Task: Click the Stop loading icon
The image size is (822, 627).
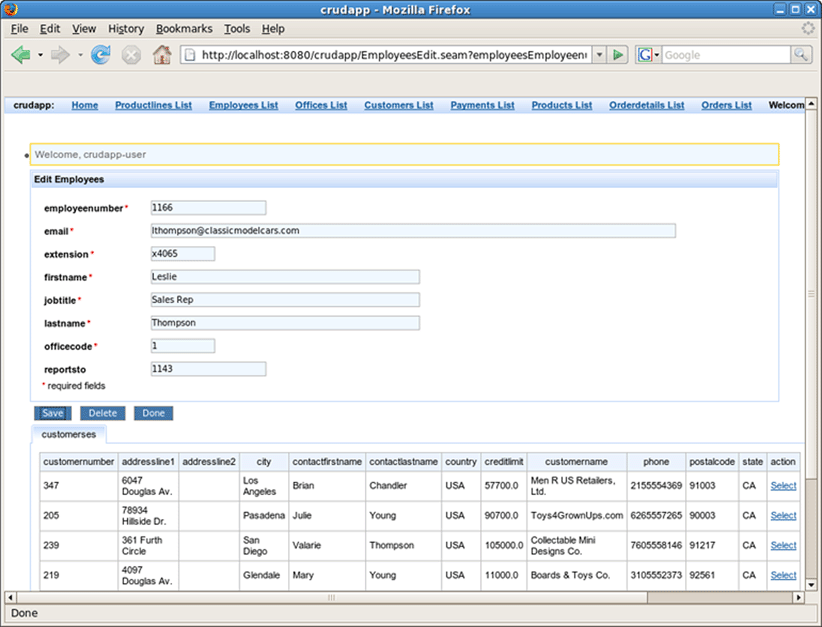Action: point(131,55)
